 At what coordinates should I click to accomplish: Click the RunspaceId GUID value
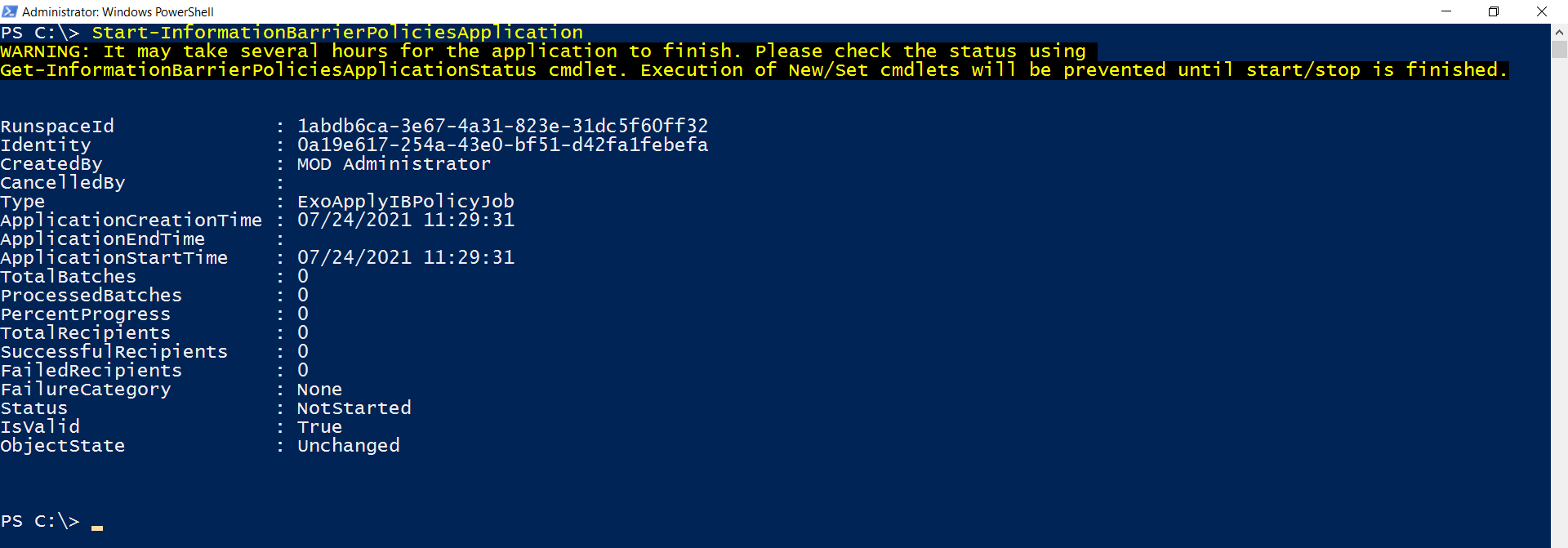(502, 126)
